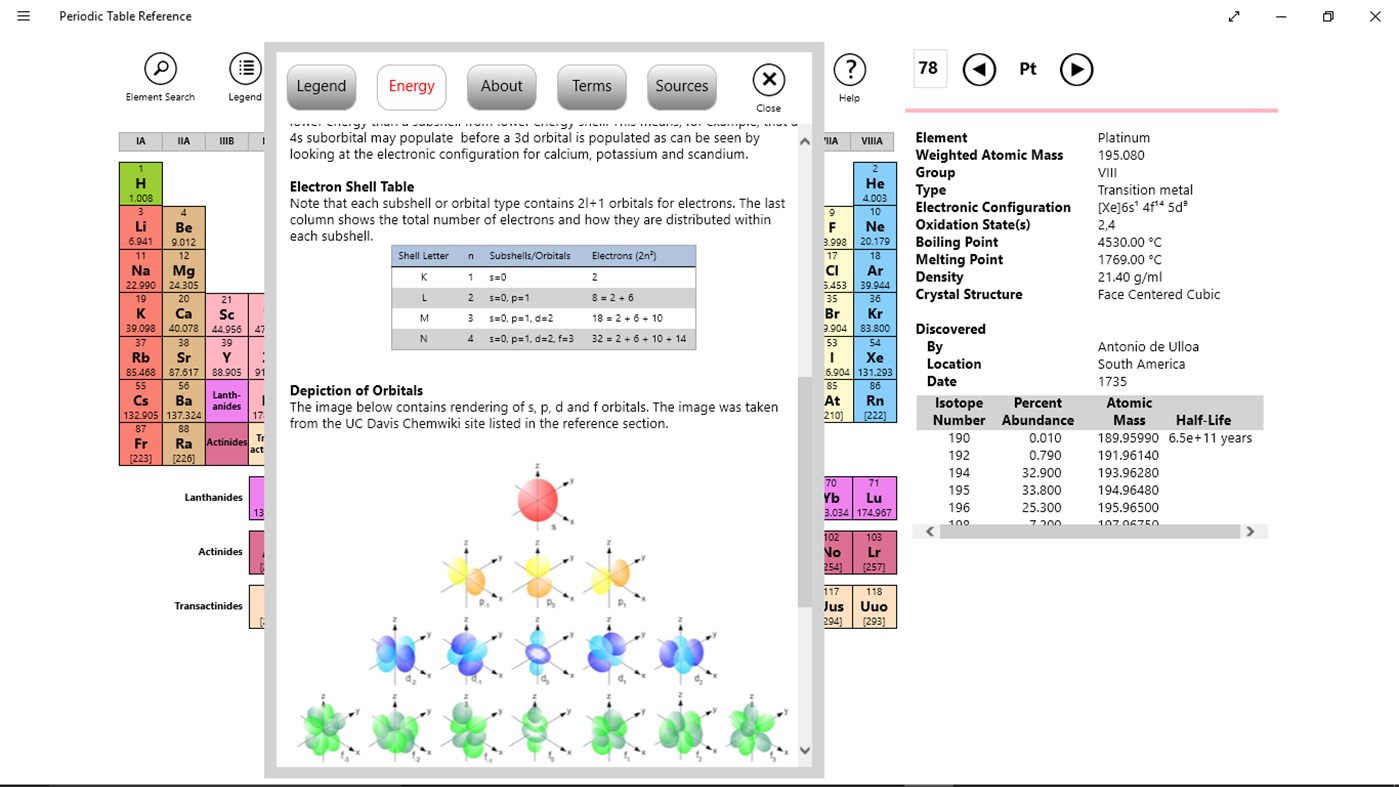1399x787 pixels.
Task: Open the Sources section
Action: 681,86
